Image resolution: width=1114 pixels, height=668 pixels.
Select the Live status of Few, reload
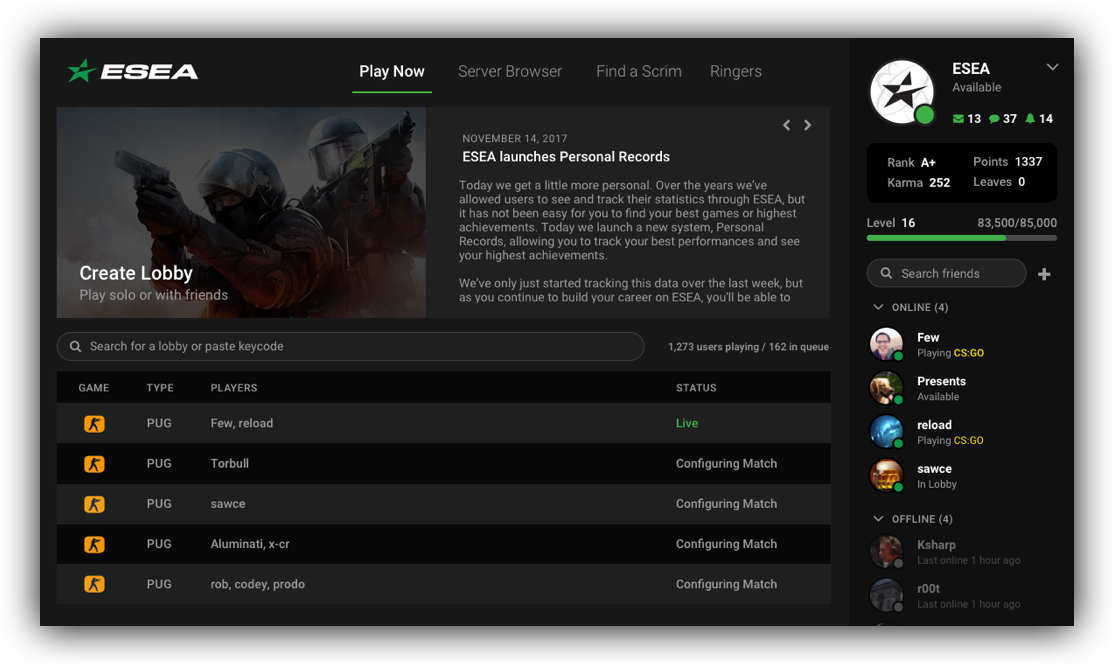point(686,424)
